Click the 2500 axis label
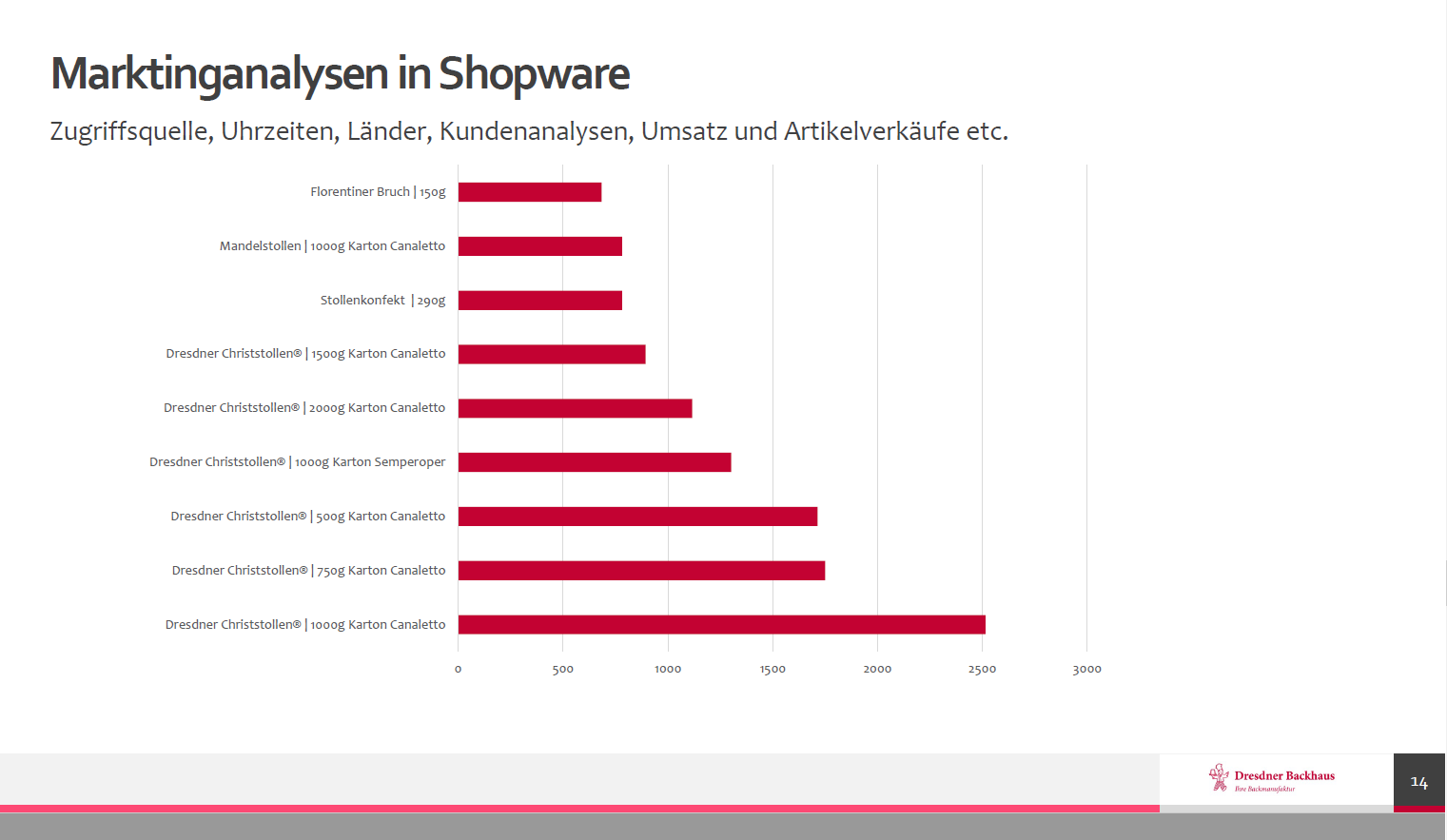1447x840 pixels. point(982,670)
